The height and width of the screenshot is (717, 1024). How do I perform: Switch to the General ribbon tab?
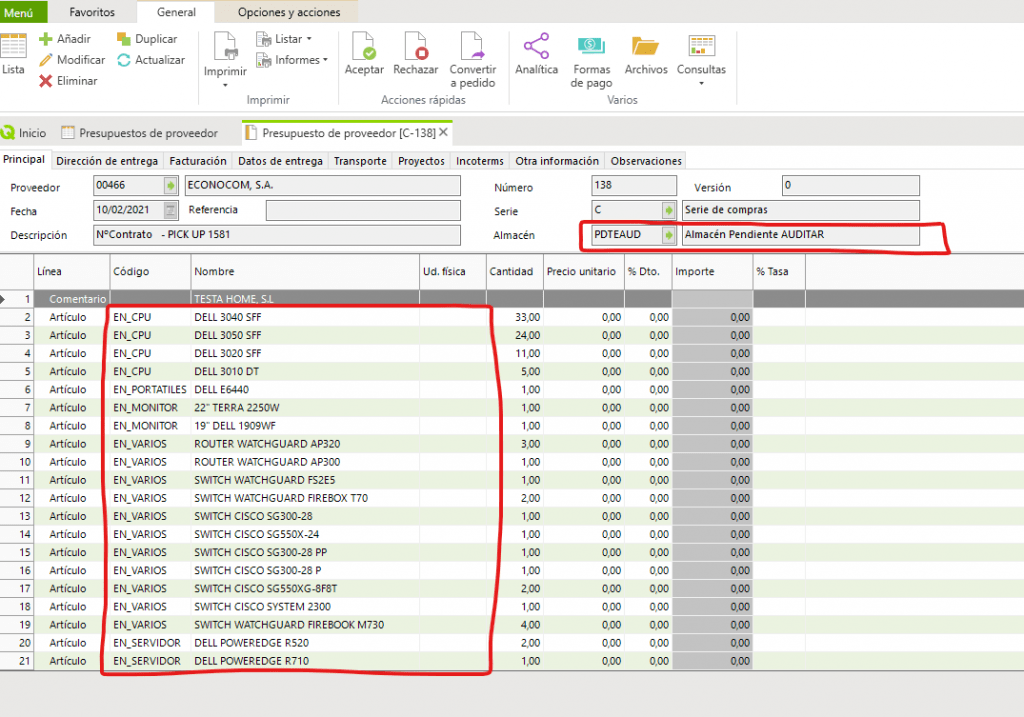point(176,12)
